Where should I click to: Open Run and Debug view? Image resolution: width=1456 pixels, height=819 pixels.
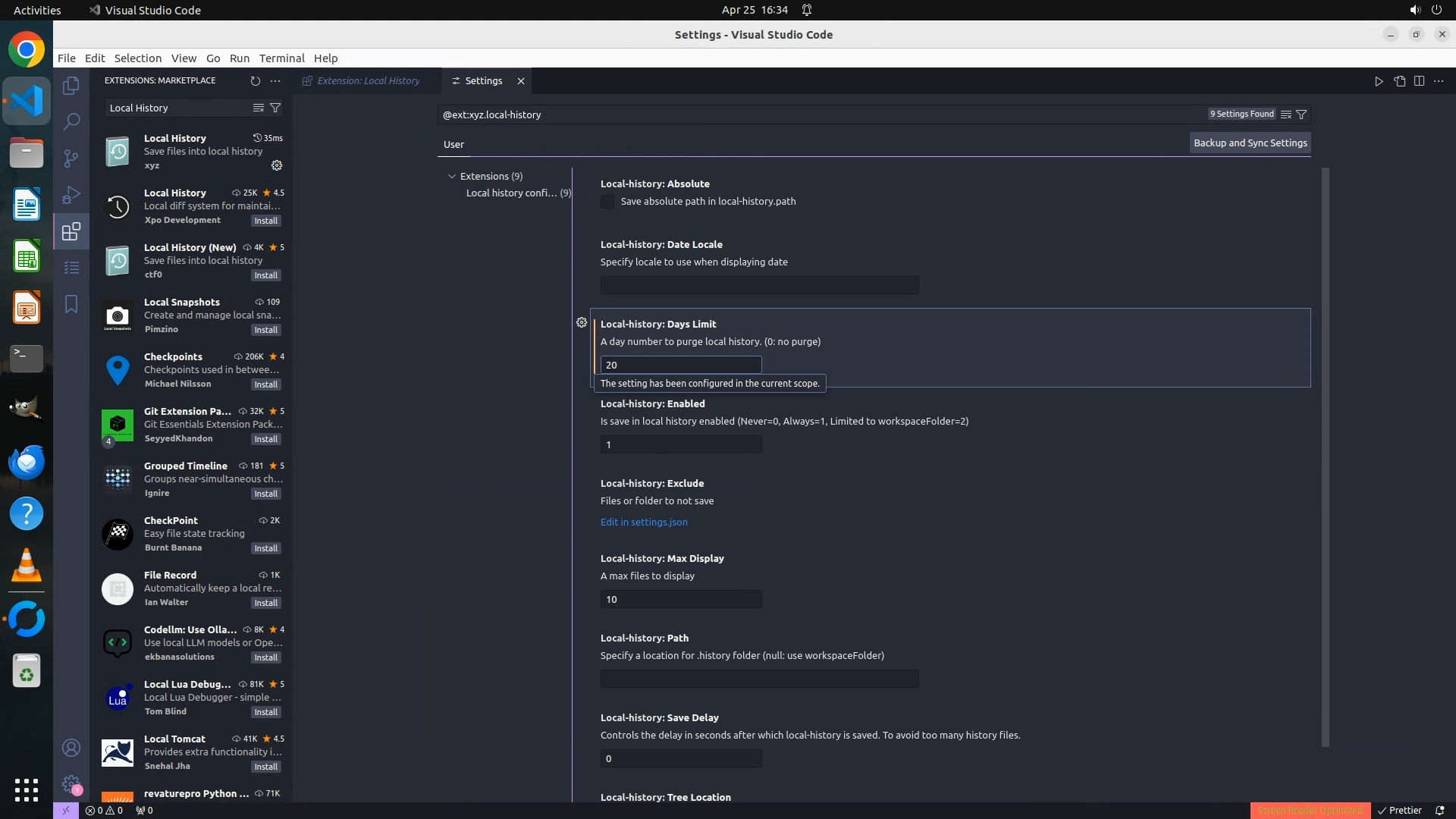pyautogui.click(x=71, y=195)
